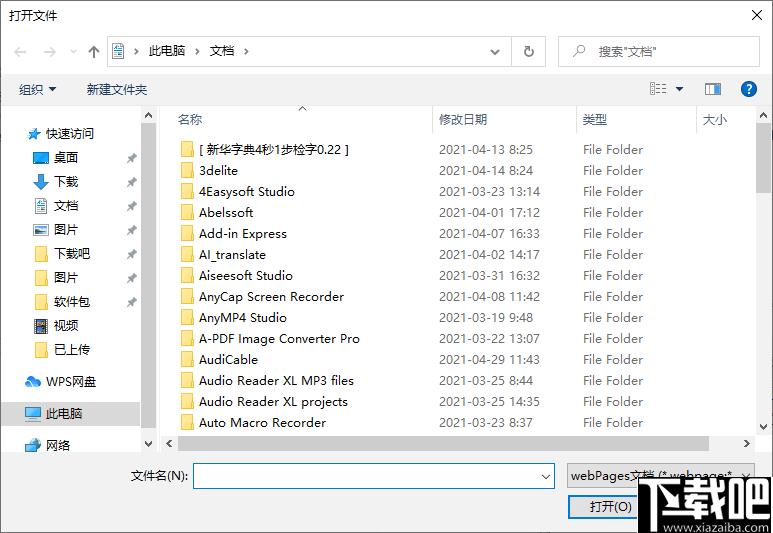Select 网络 in navigation pane

[x=58, y=446]
